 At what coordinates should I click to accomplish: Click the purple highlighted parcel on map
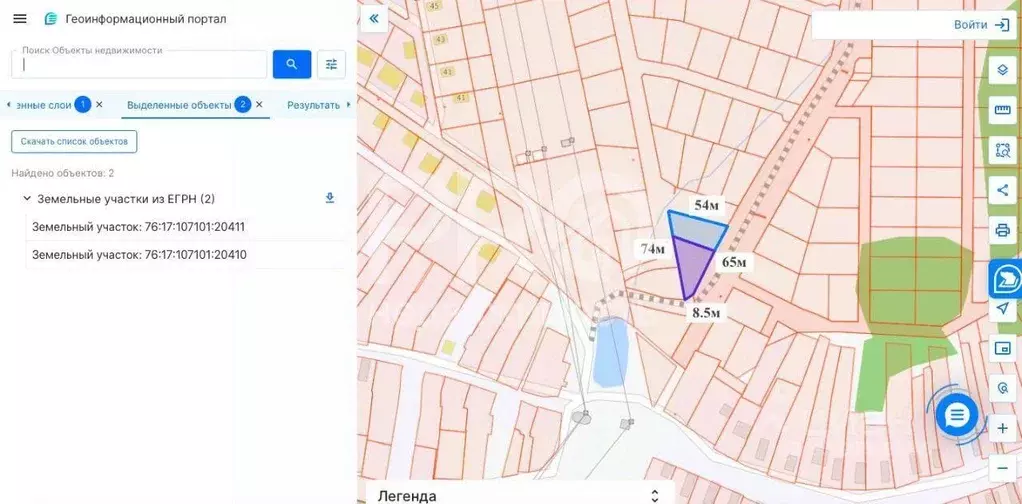point(693,267)
